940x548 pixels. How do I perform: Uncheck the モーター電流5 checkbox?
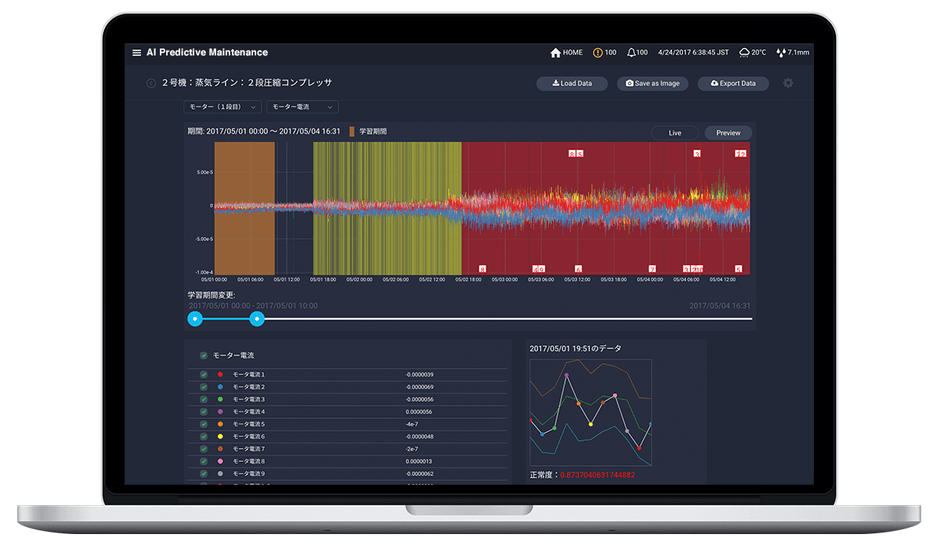(x=204, y=424)
